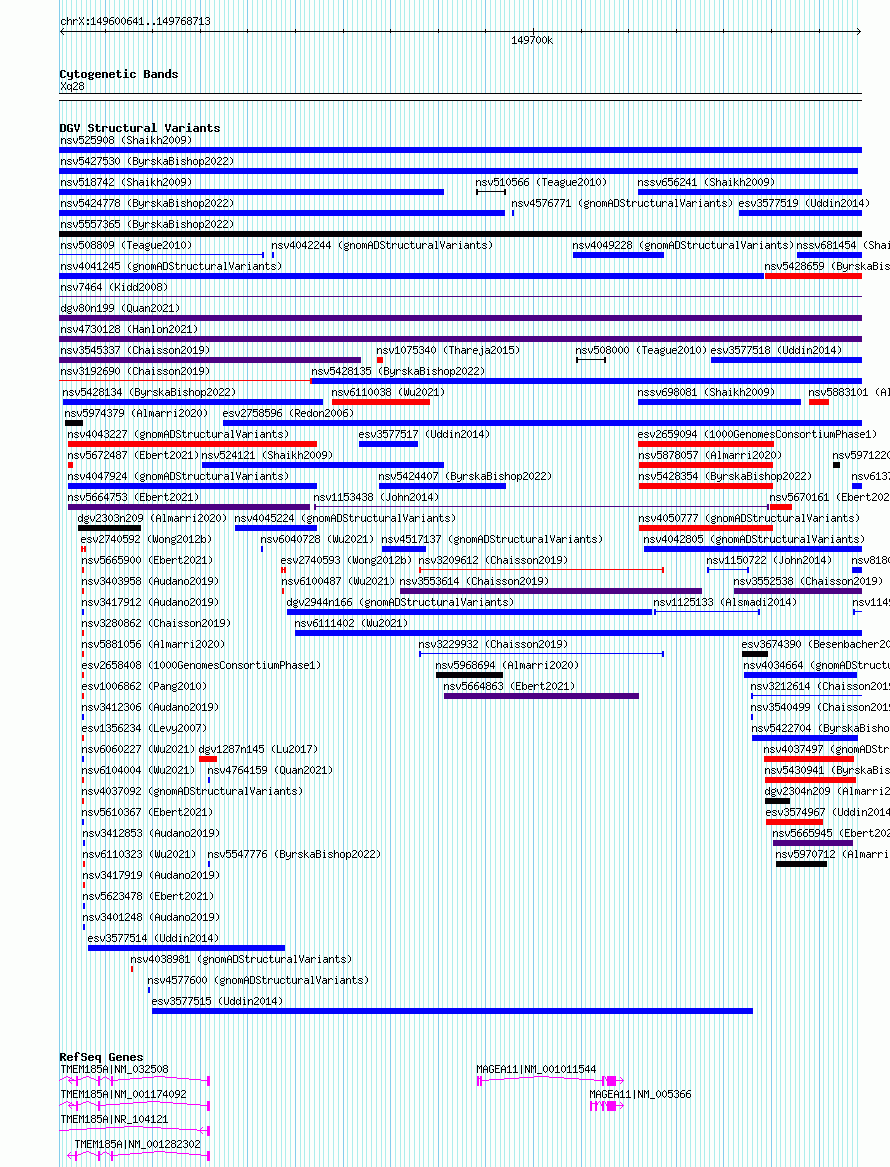The height and width of the screenshot is (1167, 890).
Task: Click the red nsv6110038 (Wu2021) bar
Action: [x=380, y=402]
